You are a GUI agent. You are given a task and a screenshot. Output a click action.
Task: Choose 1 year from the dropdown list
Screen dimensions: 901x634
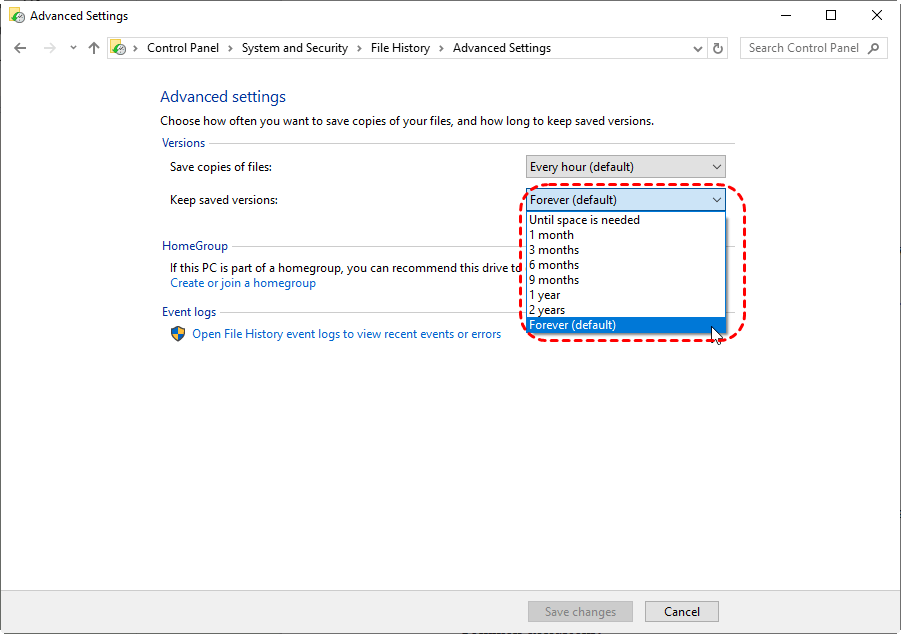coord(545,295)
